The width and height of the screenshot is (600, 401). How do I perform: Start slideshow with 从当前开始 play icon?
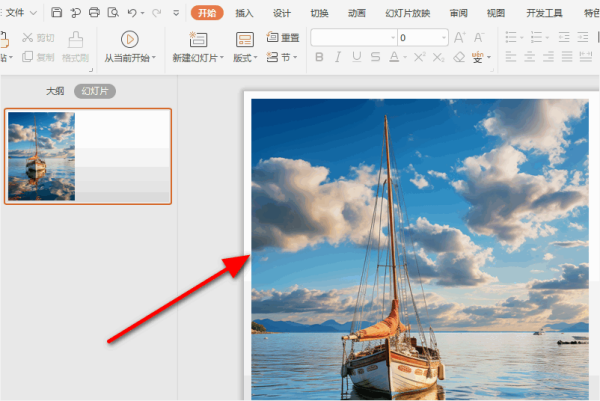coord(130,39)
